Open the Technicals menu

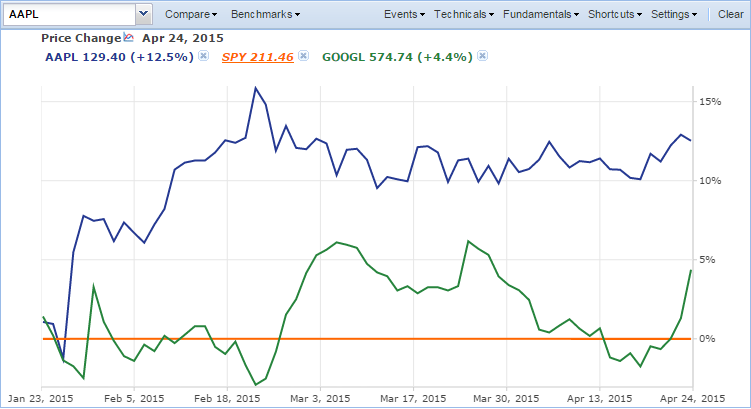(x=464, y=14)
